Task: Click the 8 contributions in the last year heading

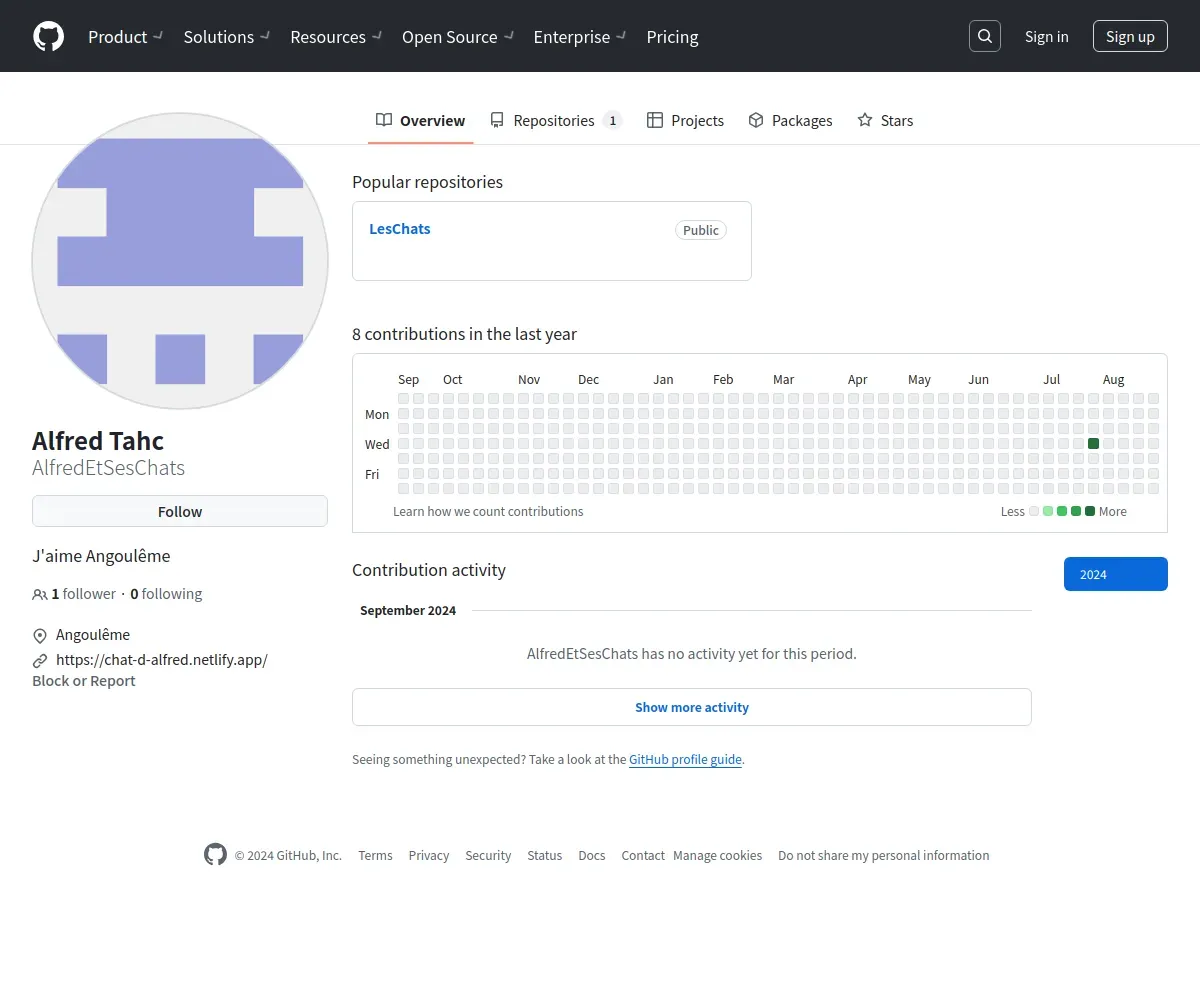Action: (x=464, y=334)
